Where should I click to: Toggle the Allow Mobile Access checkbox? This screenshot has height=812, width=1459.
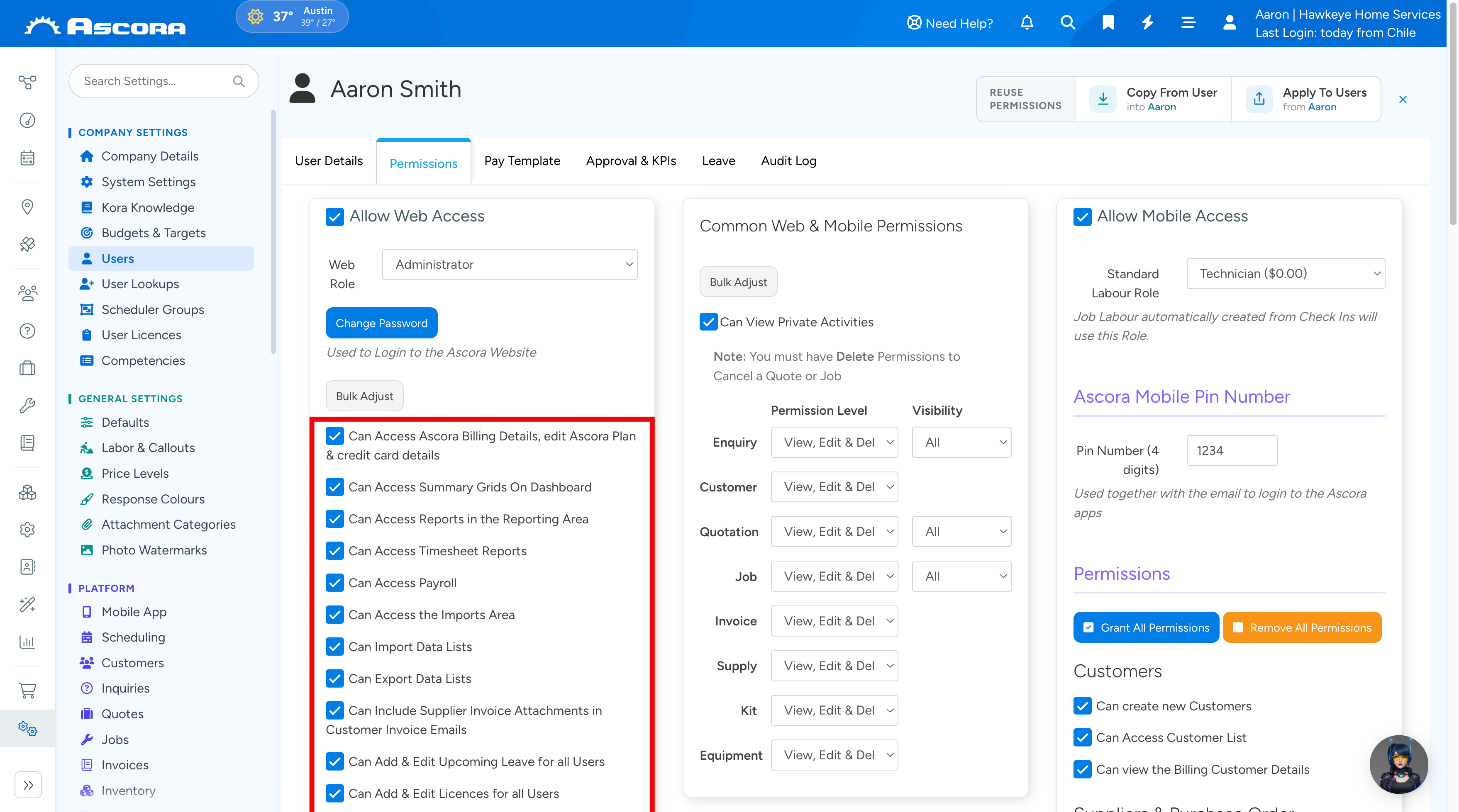click(1082, 217)
